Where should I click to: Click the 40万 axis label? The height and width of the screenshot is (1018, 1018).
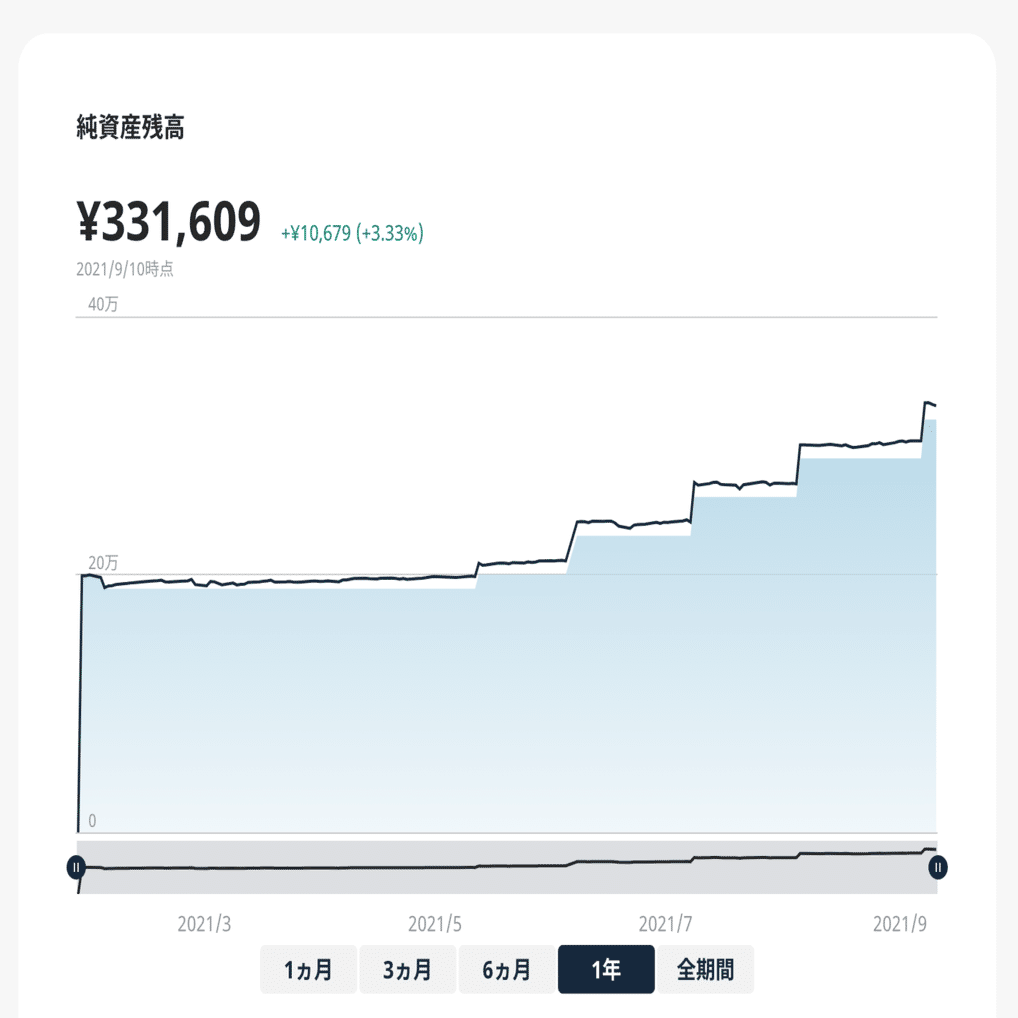(103, 304)
